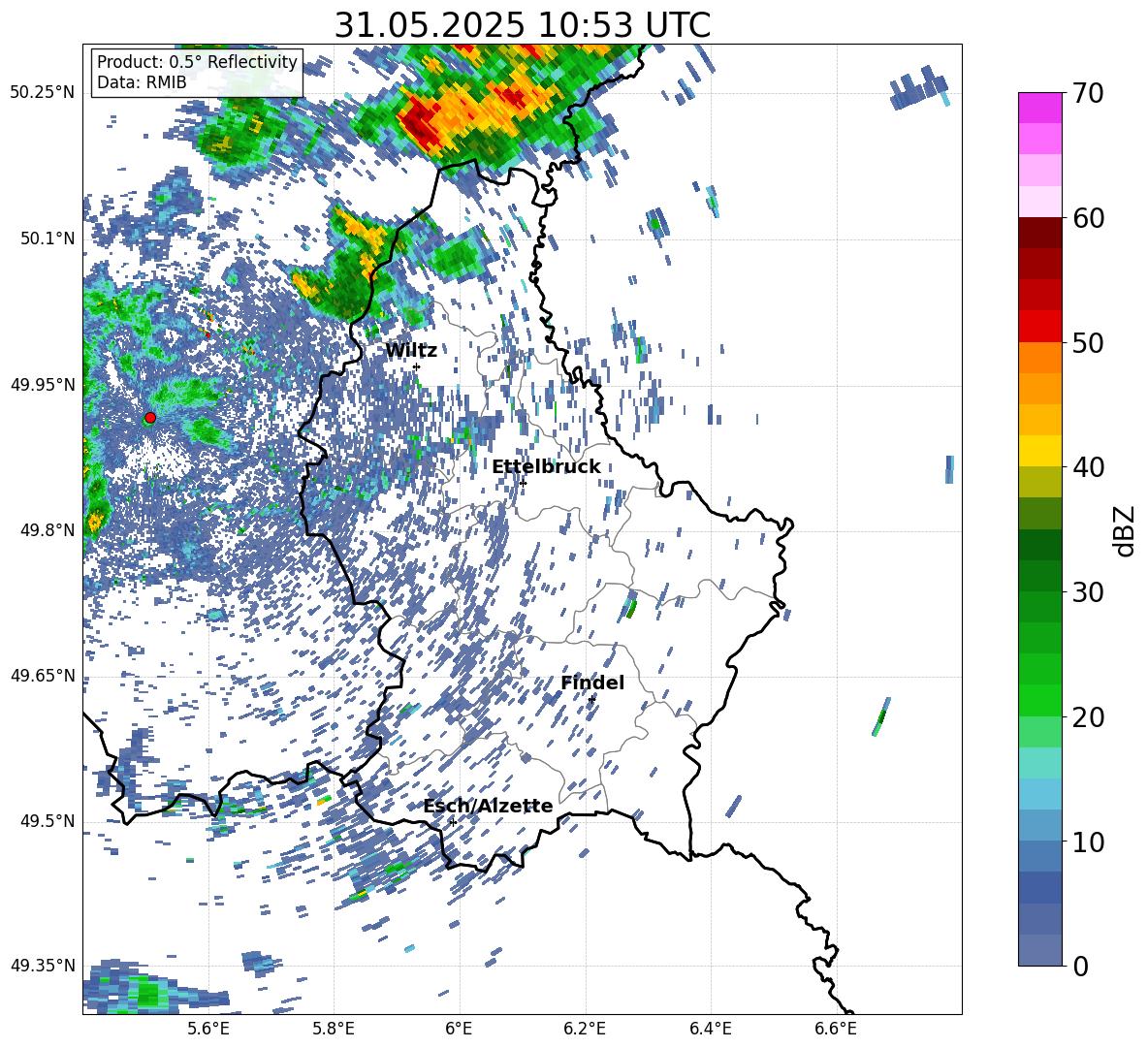The width and height of the screenshot is (1148, 1048).
Task: Click the 49.5°N latitude label
Action: pos(47,821)
